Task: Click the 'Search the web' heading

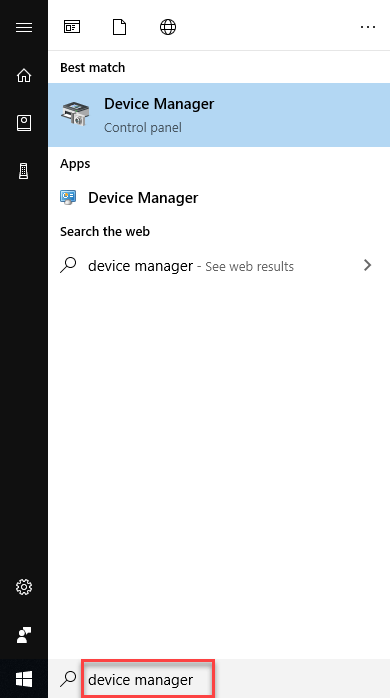Action: pyautogui.click(x=105, y=231)
